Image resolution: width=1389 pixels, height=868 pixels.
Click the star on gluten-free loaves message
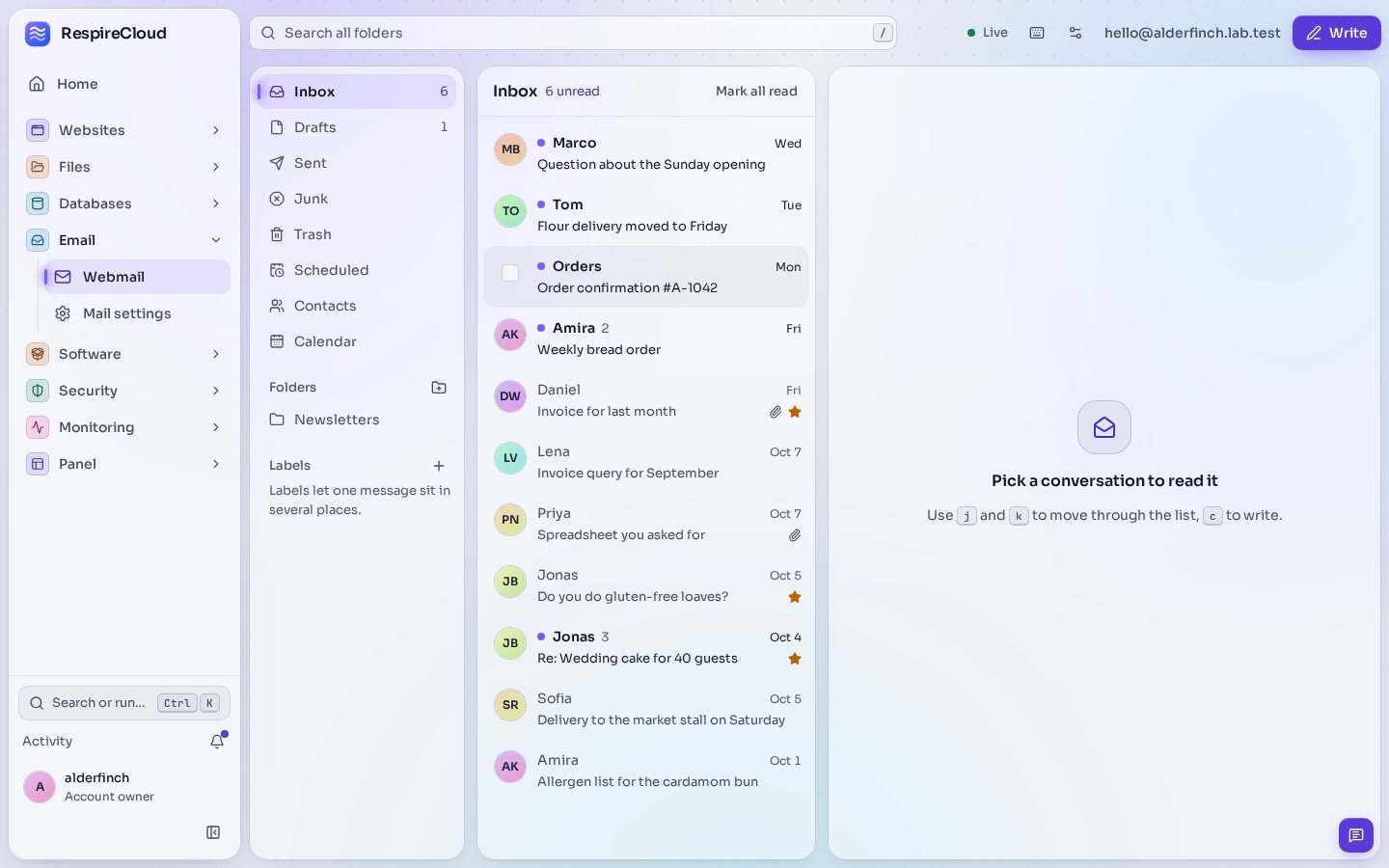point(795,597)
